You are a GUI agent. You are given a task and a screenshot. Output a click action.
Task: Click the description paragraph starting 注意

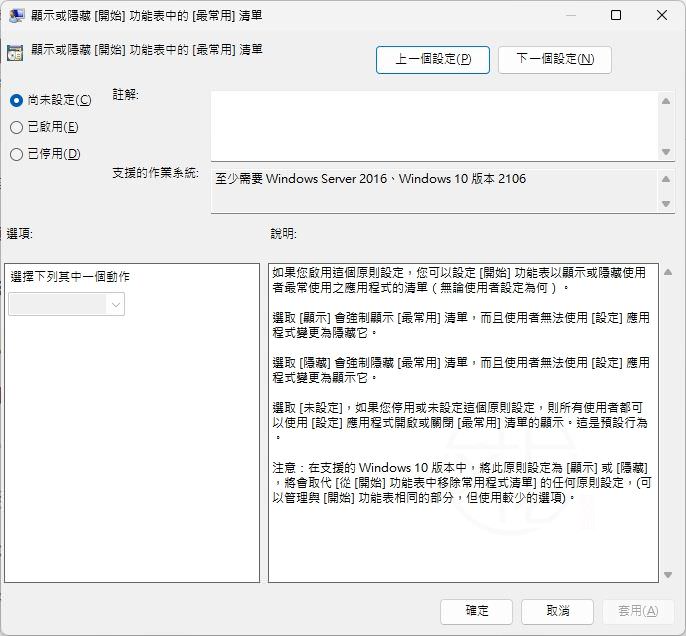462,482
